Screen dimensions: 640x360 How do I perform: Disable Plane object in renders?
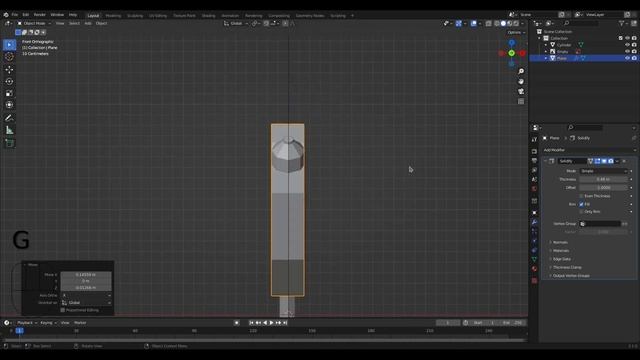634,58
